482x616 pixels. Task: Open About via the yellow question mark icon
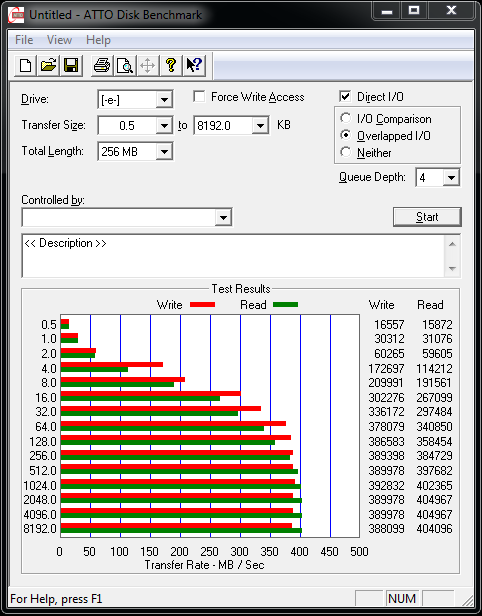[171, 65]
